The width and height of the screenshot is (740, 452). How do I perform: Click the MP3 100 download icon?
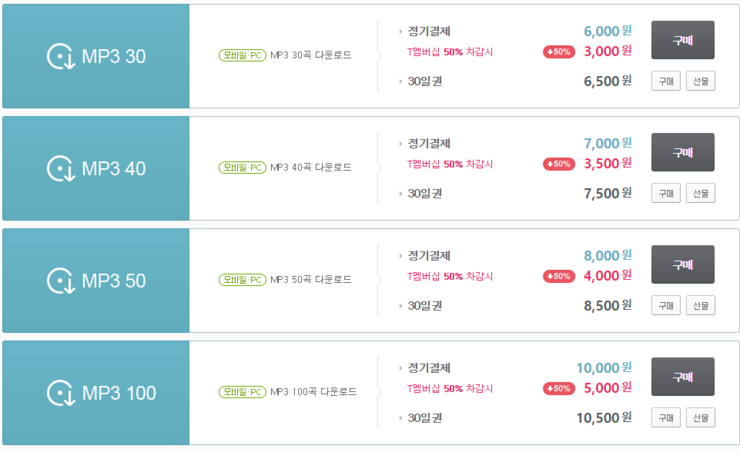click(x=61, y=393)
